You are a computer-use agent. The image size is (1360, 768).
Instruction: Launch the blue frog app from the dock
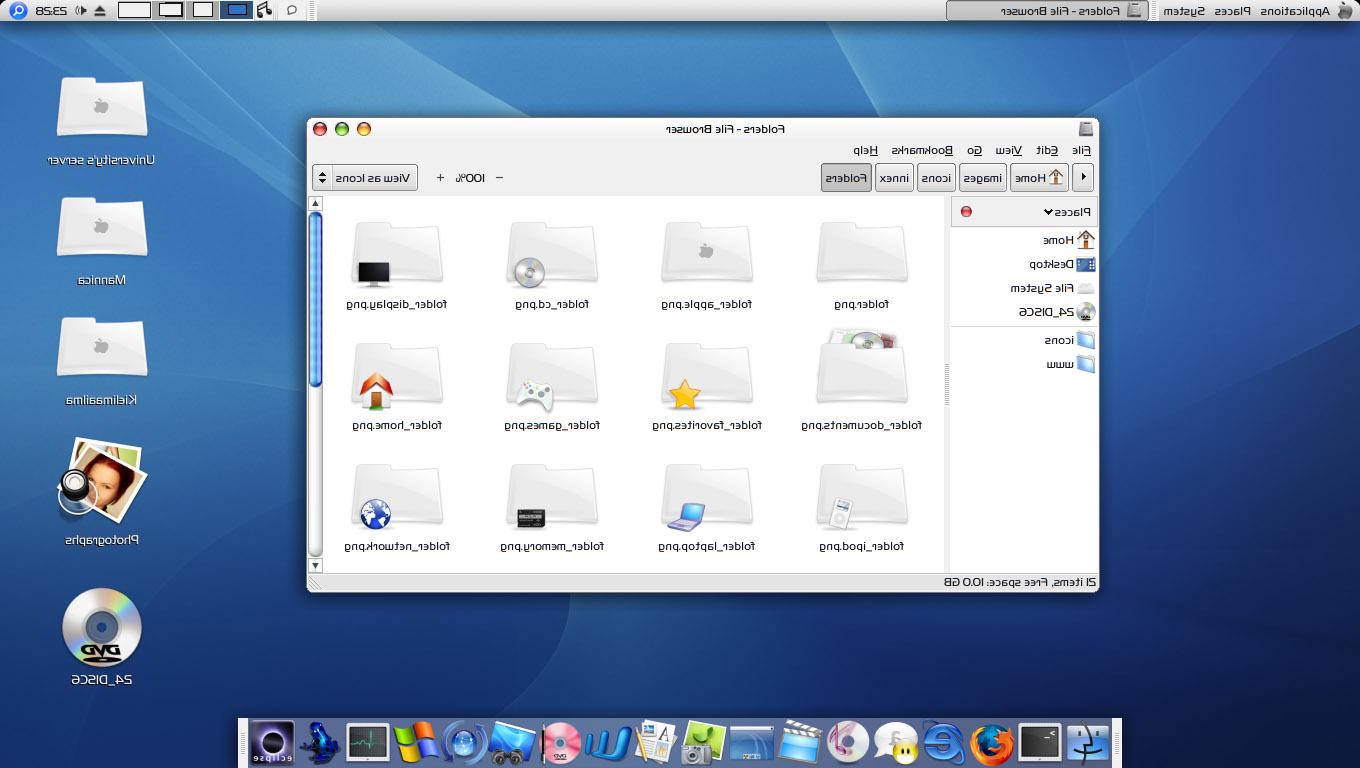tap(320, 743)
